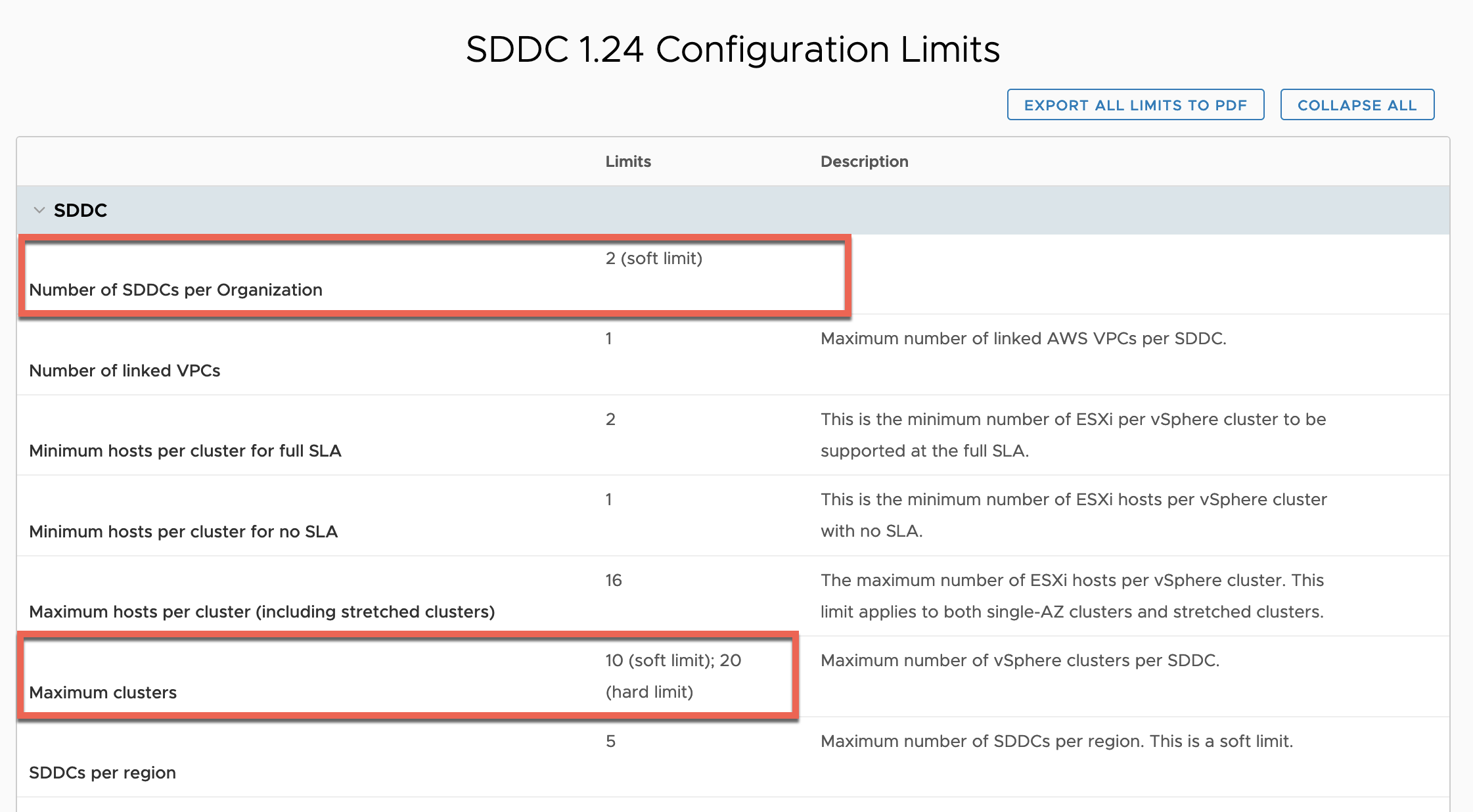Screen dimensions: 1473x812
Task: Click the value 5 for SDDCs per region
Action: pyautogui.click(x=609, y=740)
